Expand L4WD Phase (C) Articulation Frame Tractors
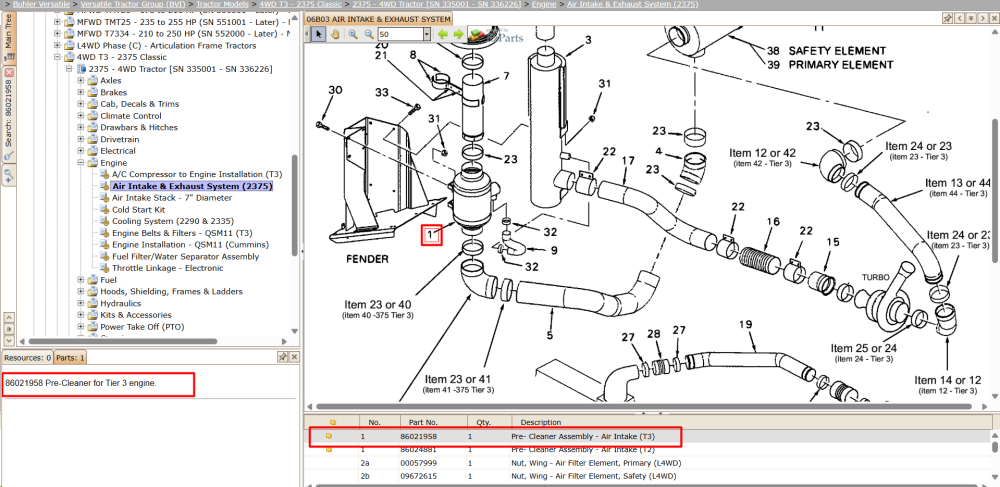1000x487 pixels. (57, 45)
